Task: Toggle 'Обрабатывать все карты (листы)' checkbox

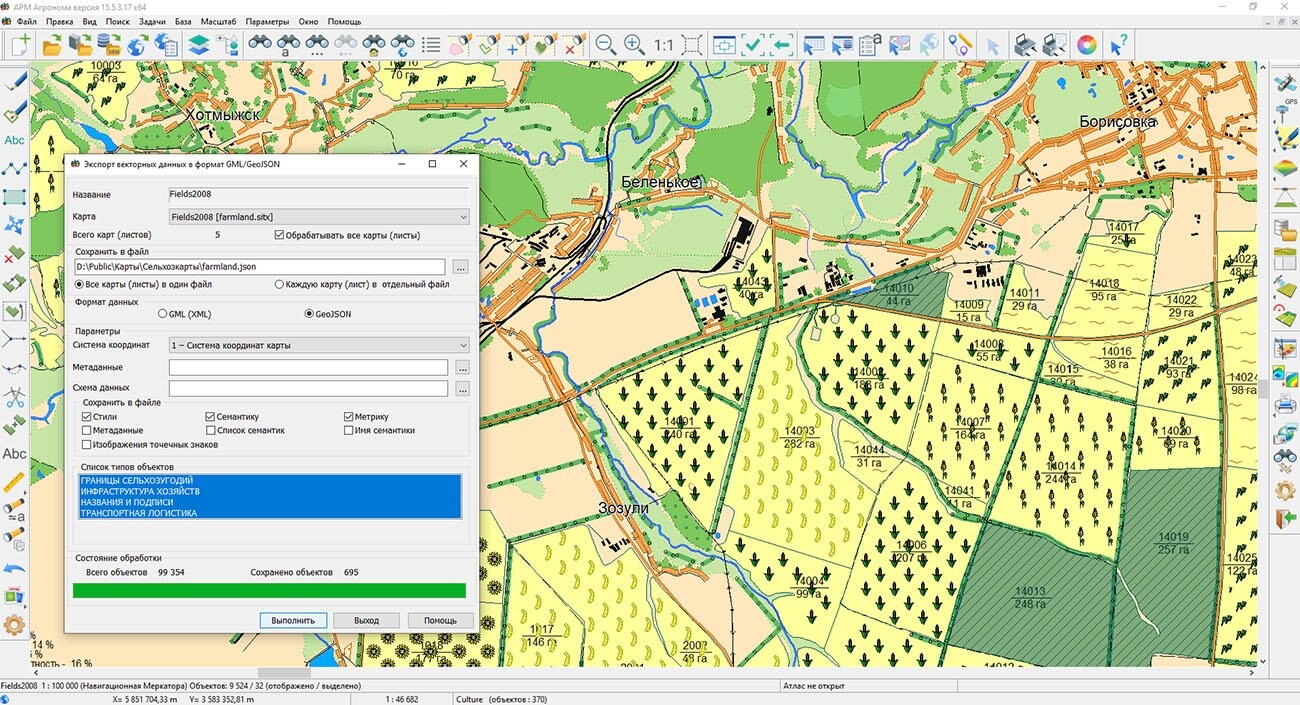Action: pyautogui.click(x=279, y=236)
